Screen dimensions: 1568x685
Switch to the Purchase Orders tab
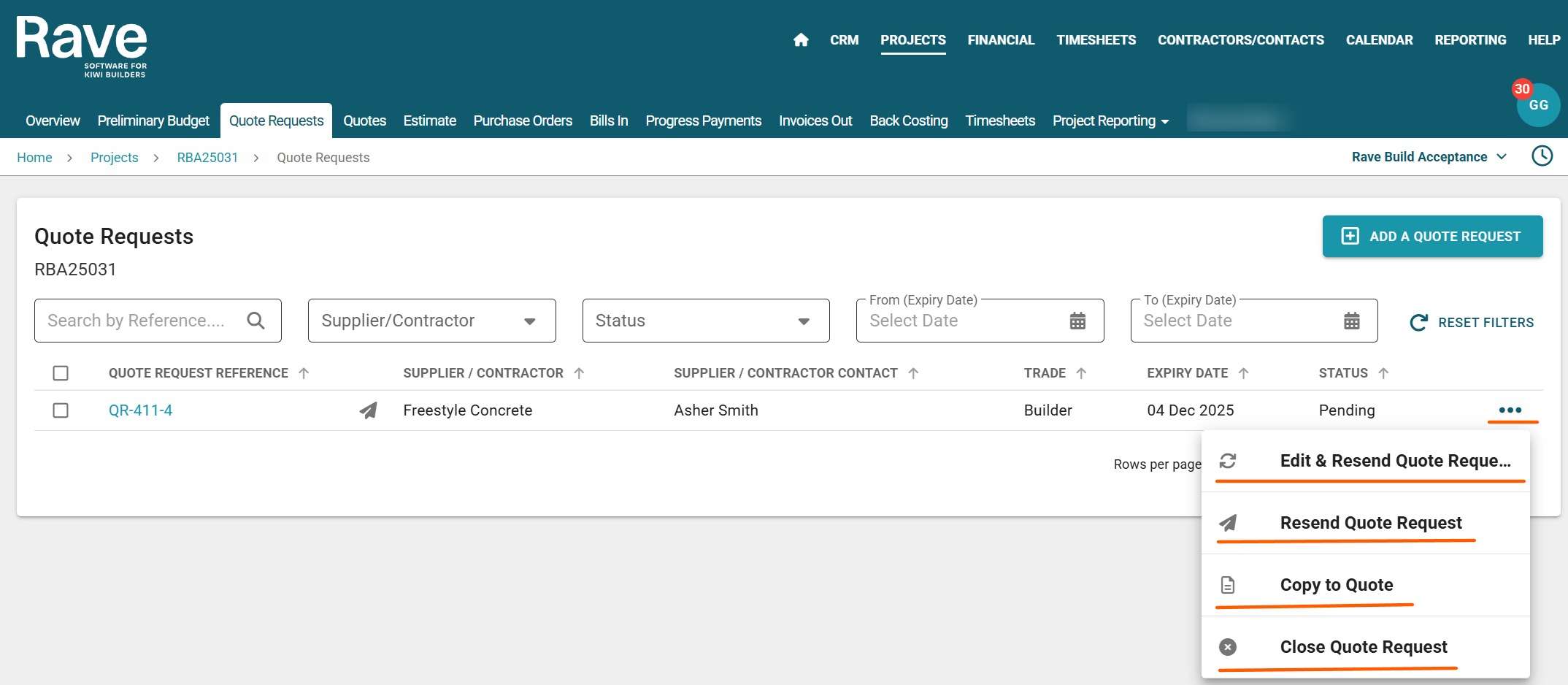click(523, 121)
